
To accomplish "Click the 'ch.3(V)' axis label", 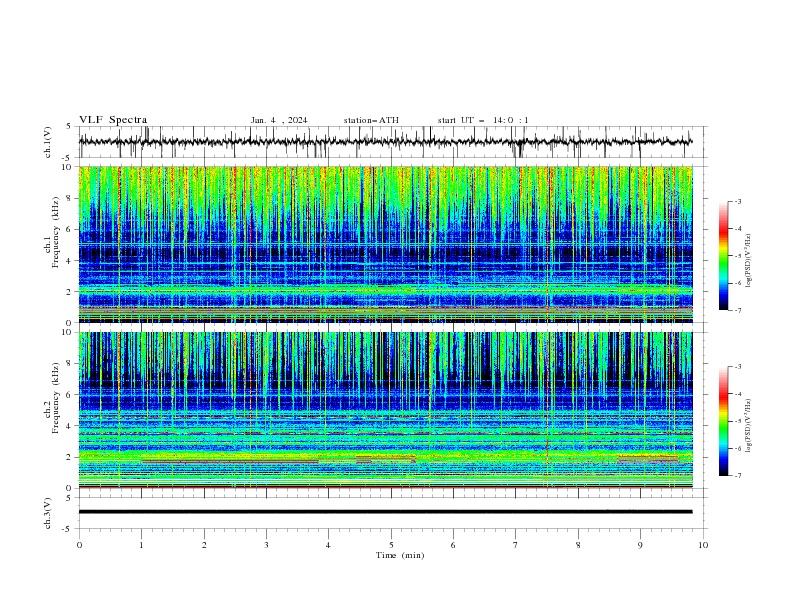I will 47,513.
